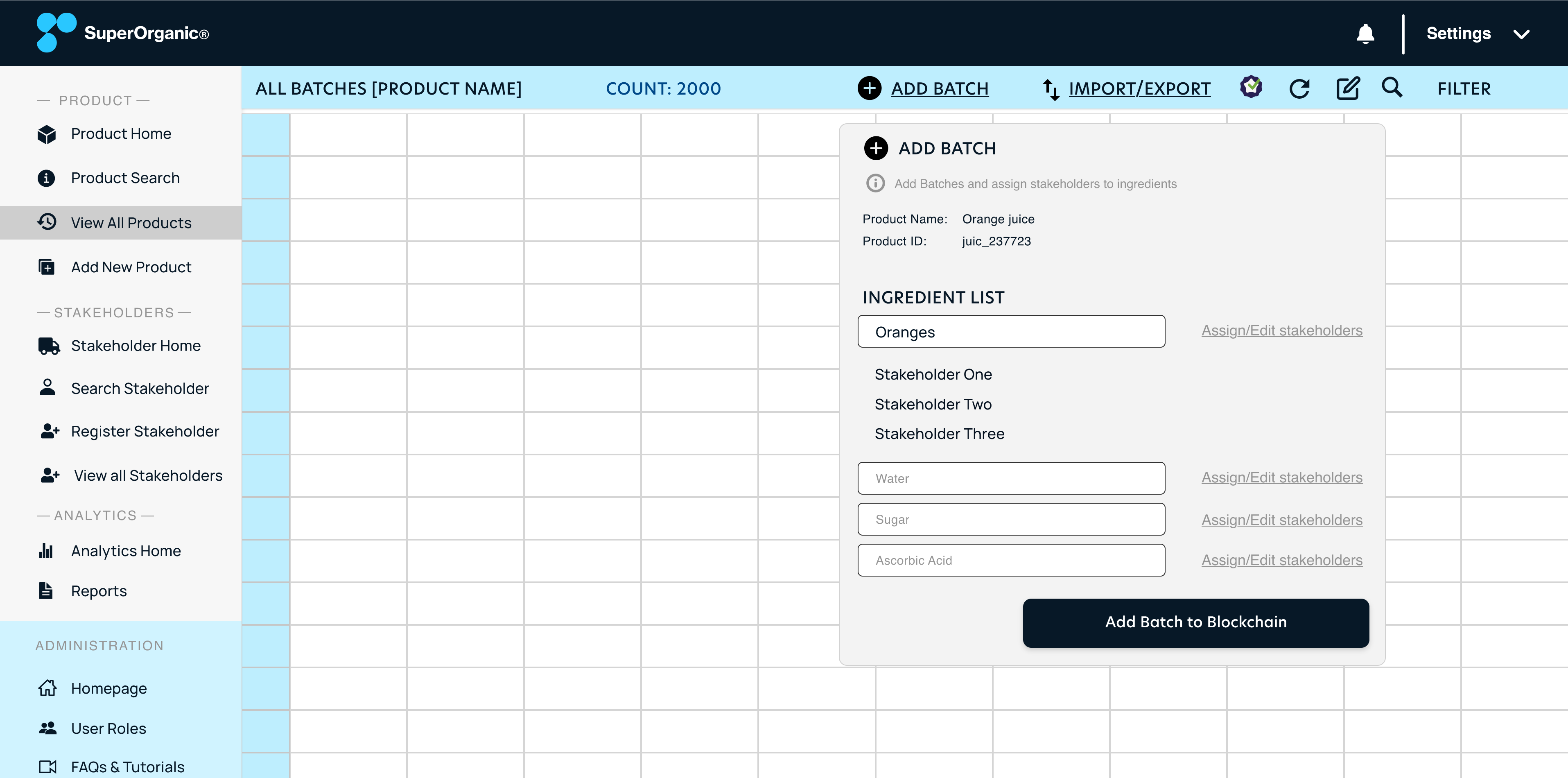Click the purple verified badge icon
Image resolution: width=1568 pixels, height=778 pixels.
click(1251, 87)
